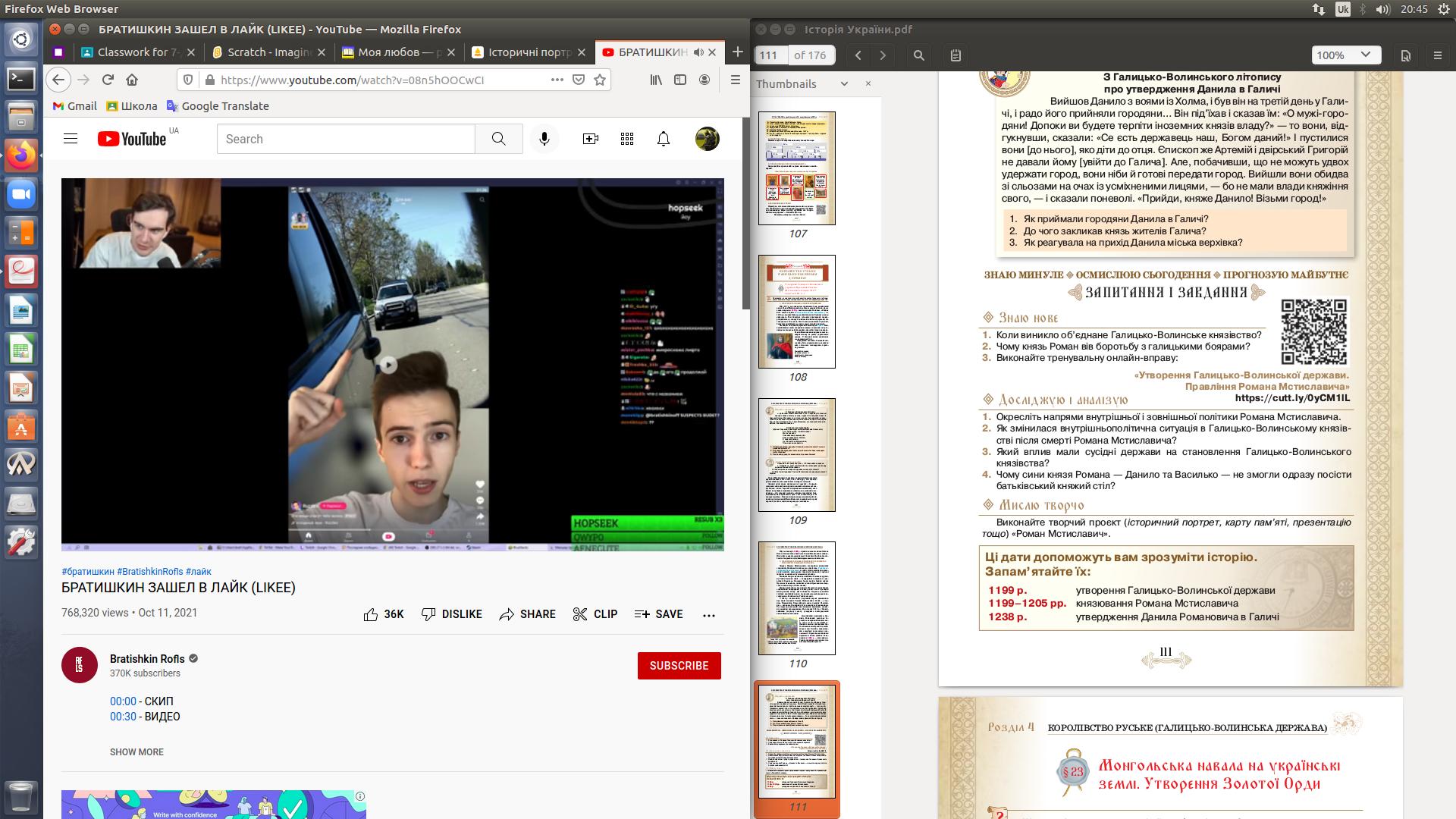Jump to 00:30 ВИДЕО timestamp link
The width and height of the screenshot is (1456, 819).
coord(123,717)
